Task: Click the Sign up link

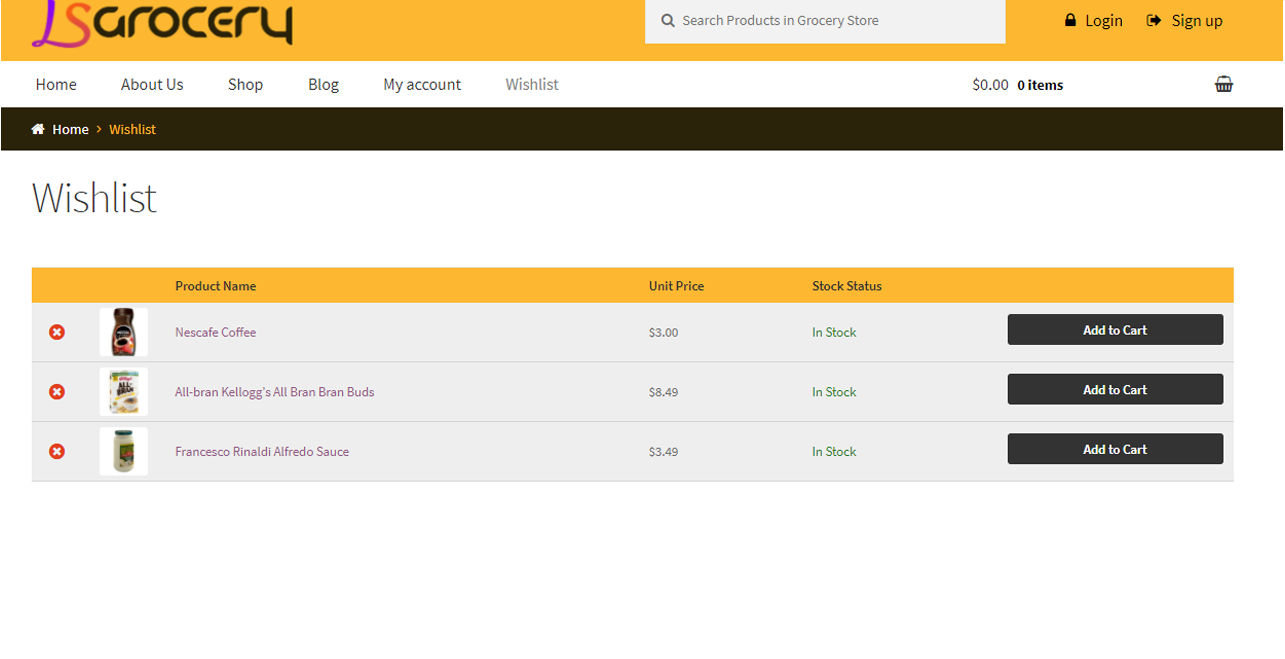Action: pos(1197,20)
